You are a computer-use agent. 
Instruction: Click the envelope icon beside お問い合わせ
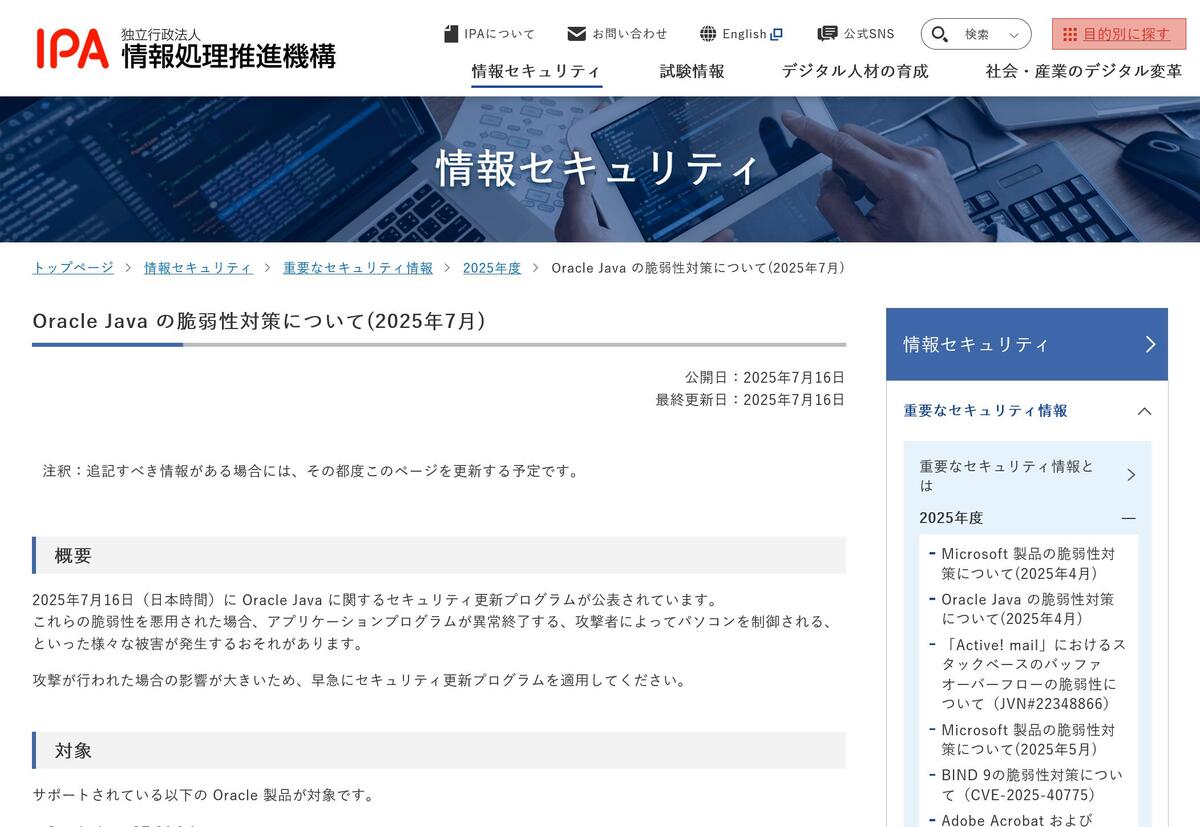click(577, 34)
